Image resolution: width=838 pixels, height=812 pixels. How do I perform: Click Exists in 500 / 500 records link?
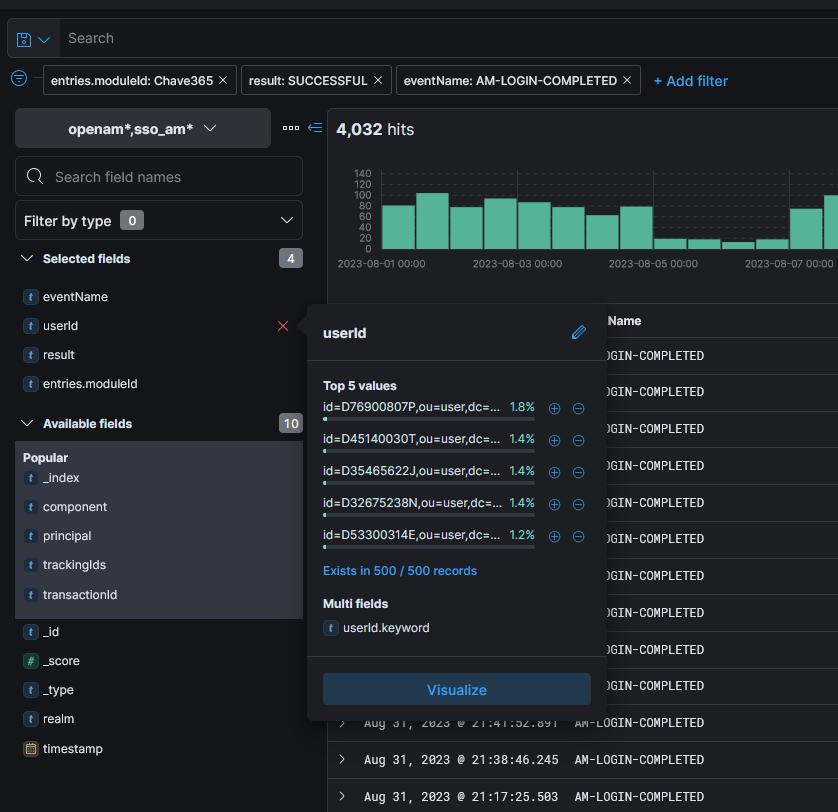pyautogui.click(x=400, y=571)
